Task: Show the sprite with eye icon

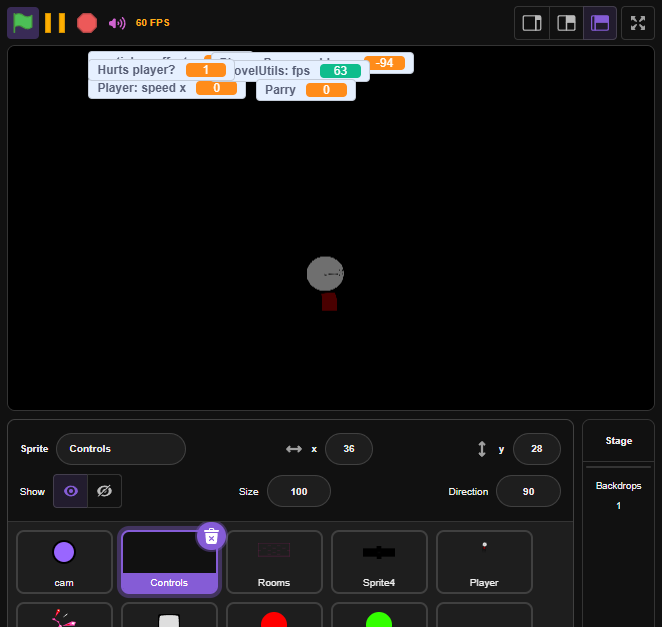Action: (71, 491)
